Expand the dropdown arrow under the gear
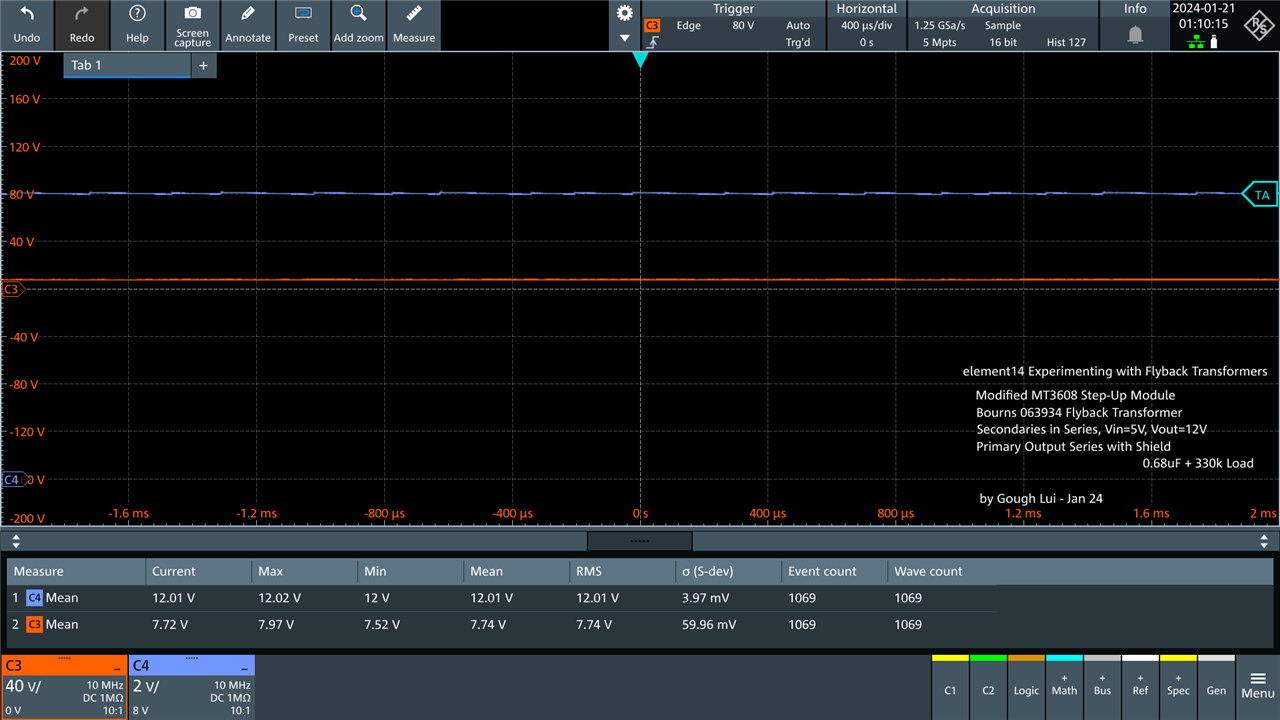The image size is (1280, 720). [625, 38]
